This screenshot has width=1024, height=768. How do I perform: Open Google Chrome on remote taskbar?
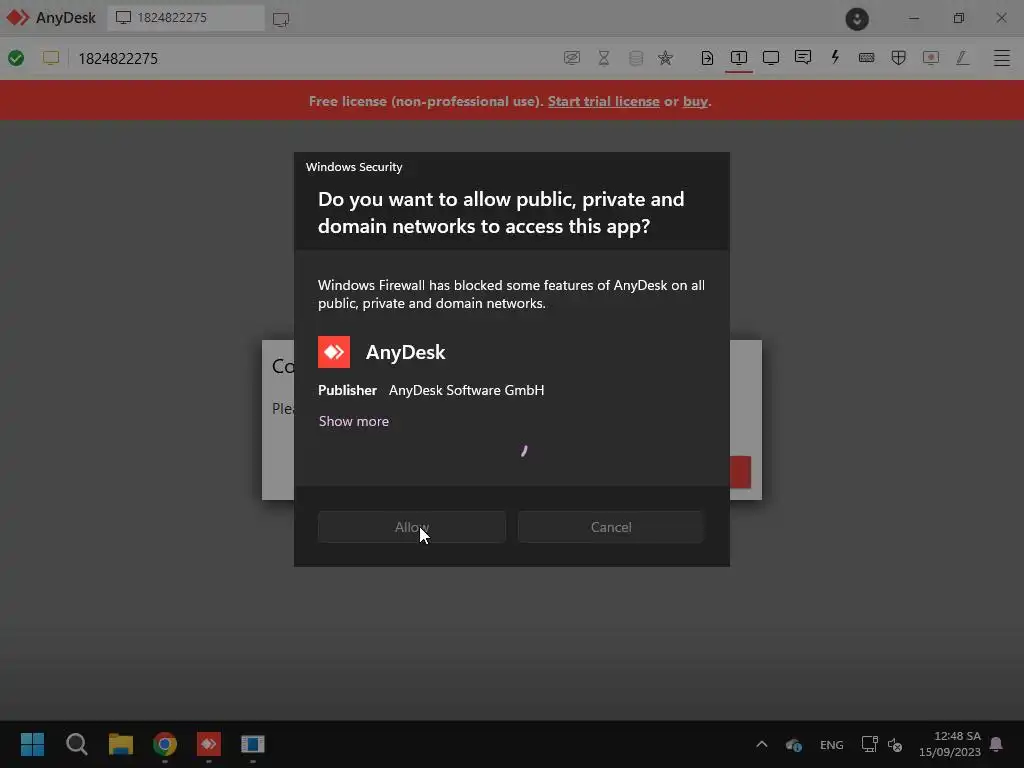(x=165, y=744)
